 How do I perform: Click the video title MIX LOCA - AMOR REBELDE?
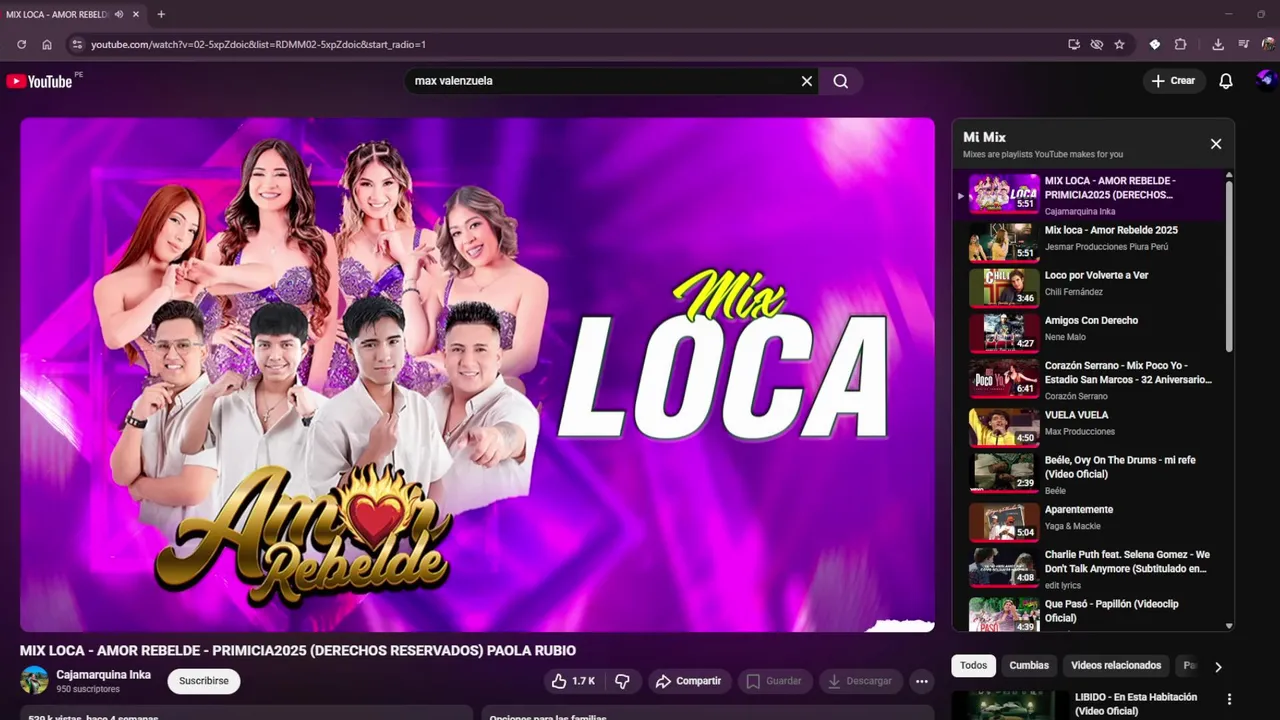coord(298,651)
